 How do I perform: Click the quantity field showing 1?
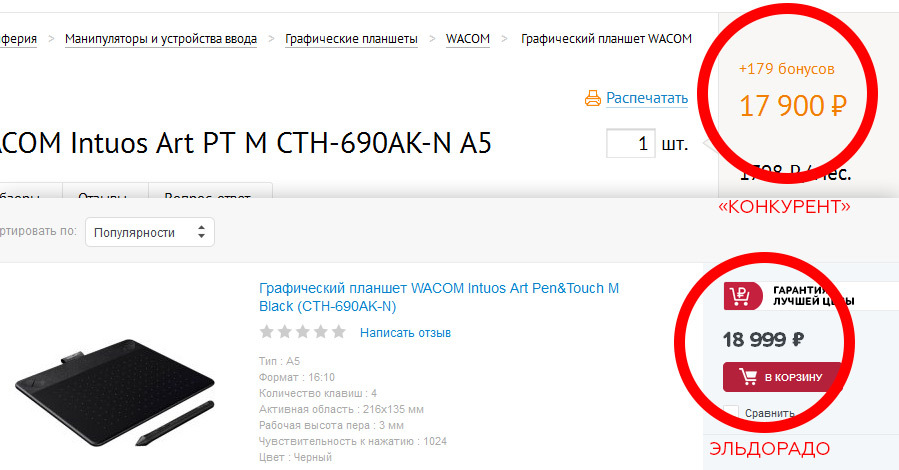(631, 143)
